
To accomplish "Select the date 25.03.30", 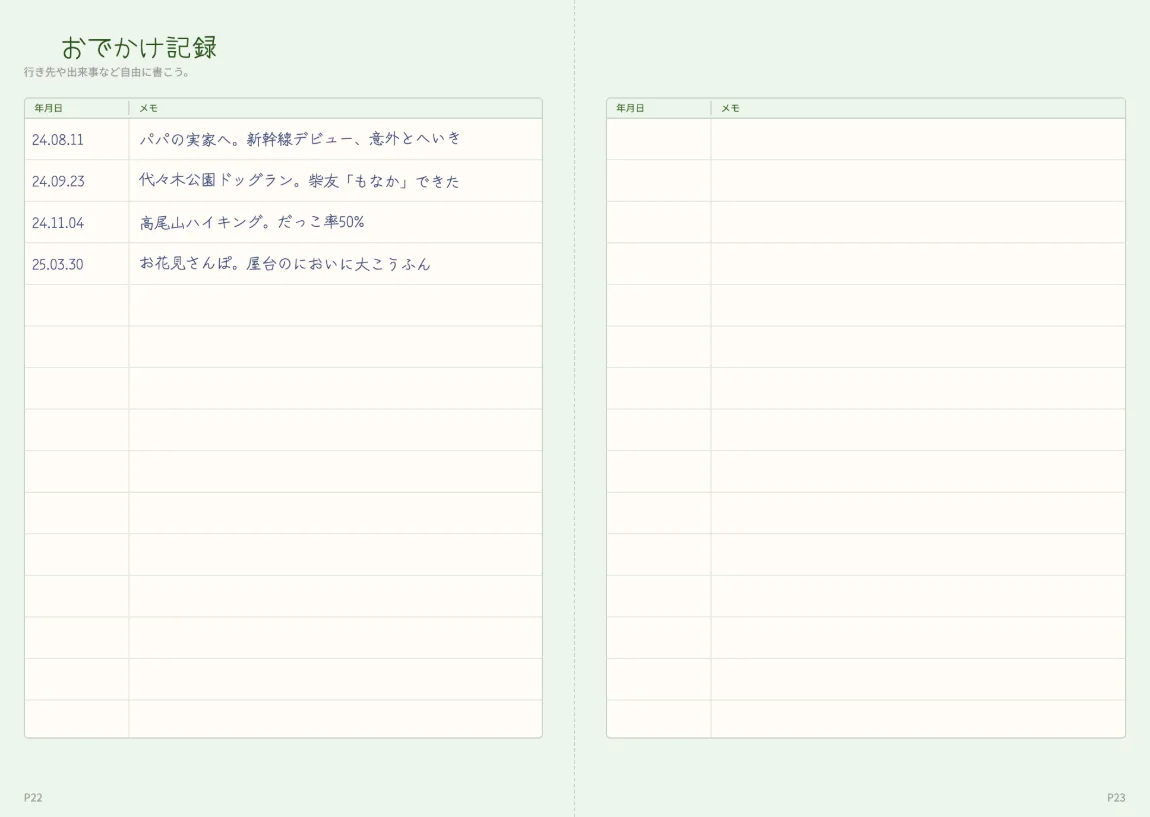I will coord(57,265).
